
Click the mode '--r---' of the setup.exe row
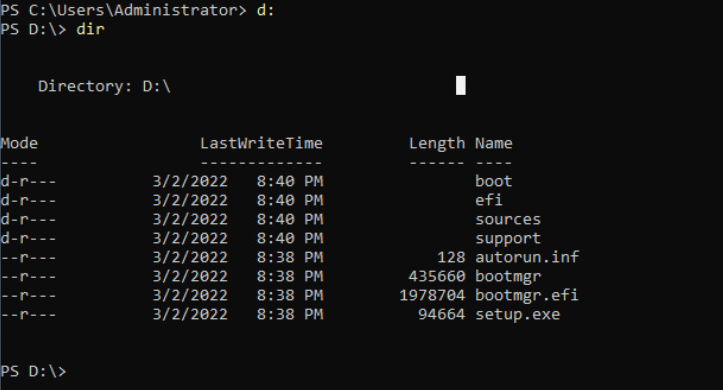(x=28, y=314)
